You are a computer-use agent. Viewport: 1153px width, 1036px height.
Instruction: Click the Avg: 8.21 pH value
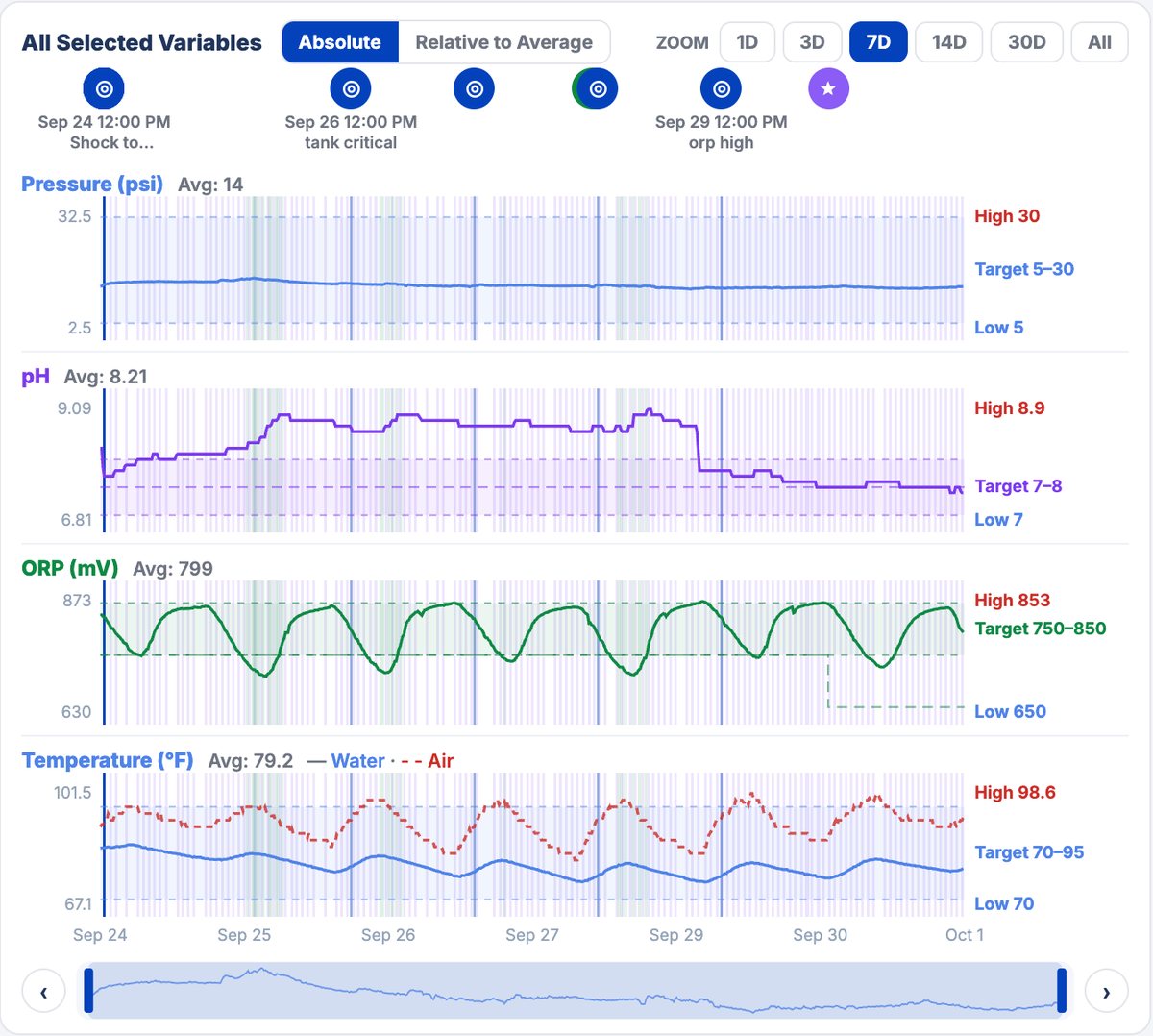[x=106, y=377]
